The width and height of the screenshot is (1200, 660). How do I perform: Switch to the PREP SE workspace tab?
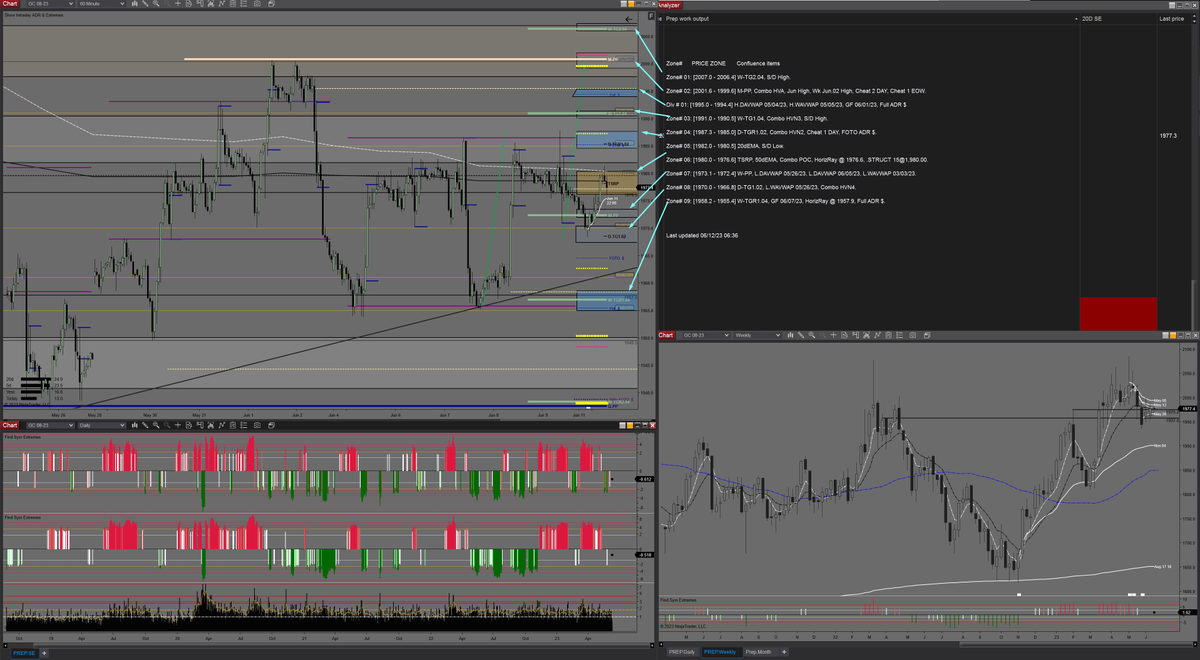tap(23, 652)
